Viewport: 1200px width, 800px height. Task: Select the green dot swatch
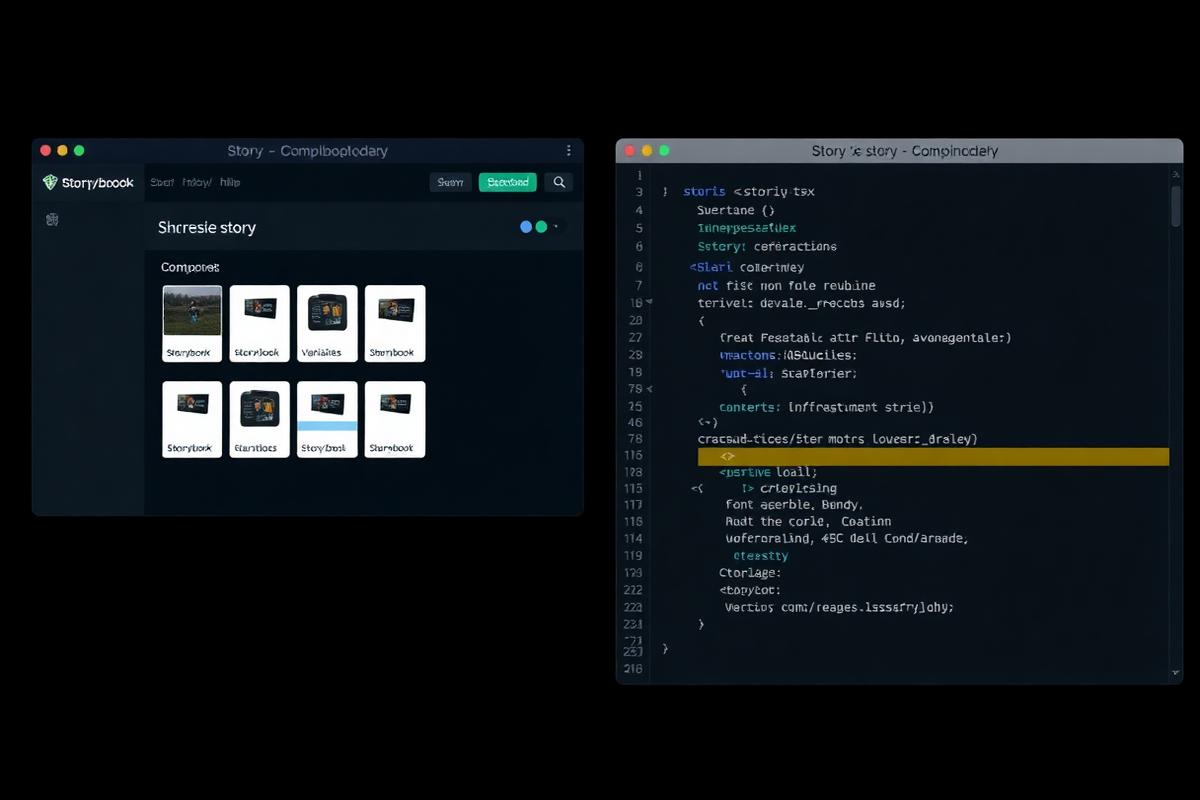pos(541,227)
